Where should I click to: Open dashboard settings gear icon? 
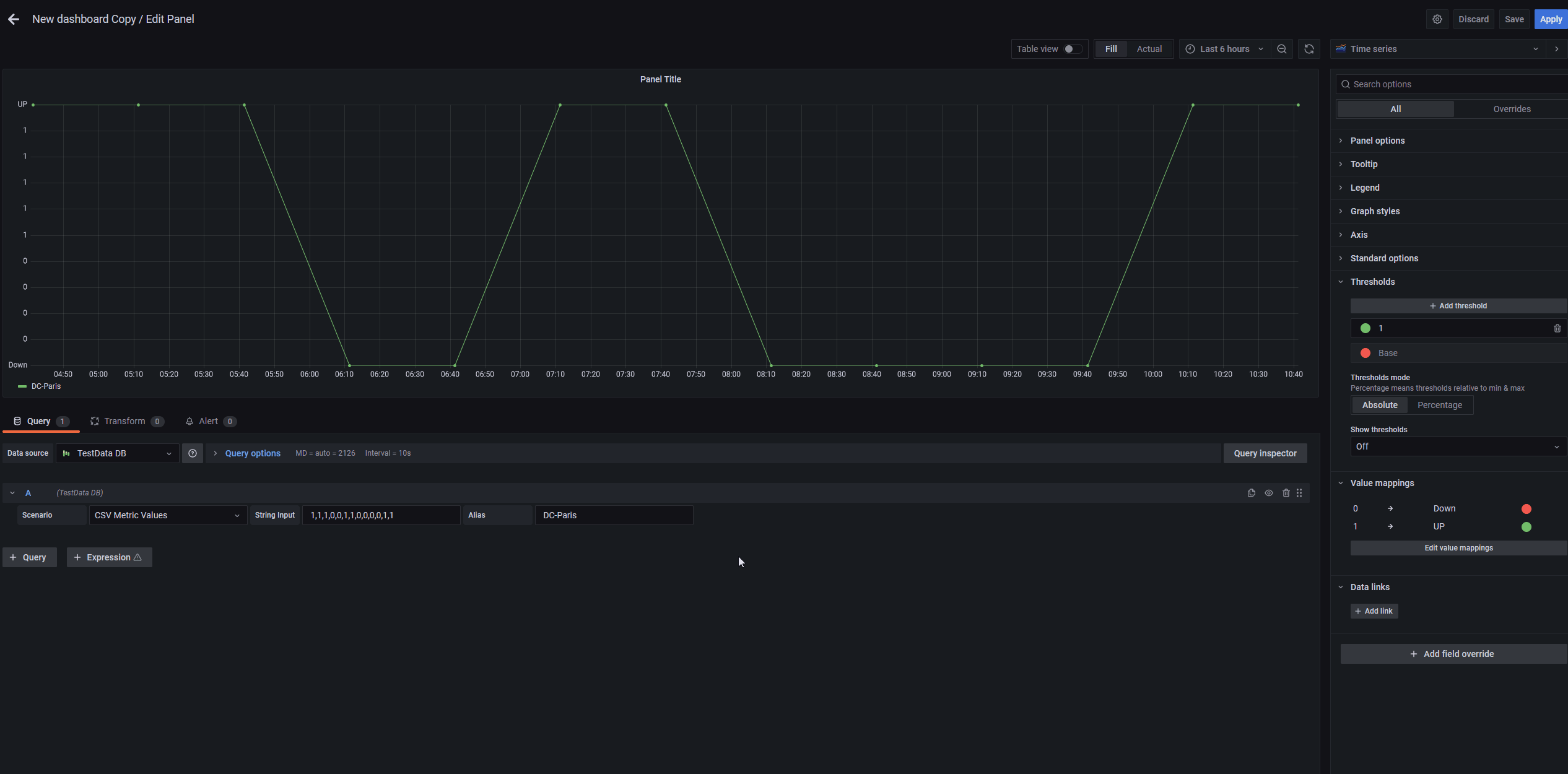click(1437, 19)
